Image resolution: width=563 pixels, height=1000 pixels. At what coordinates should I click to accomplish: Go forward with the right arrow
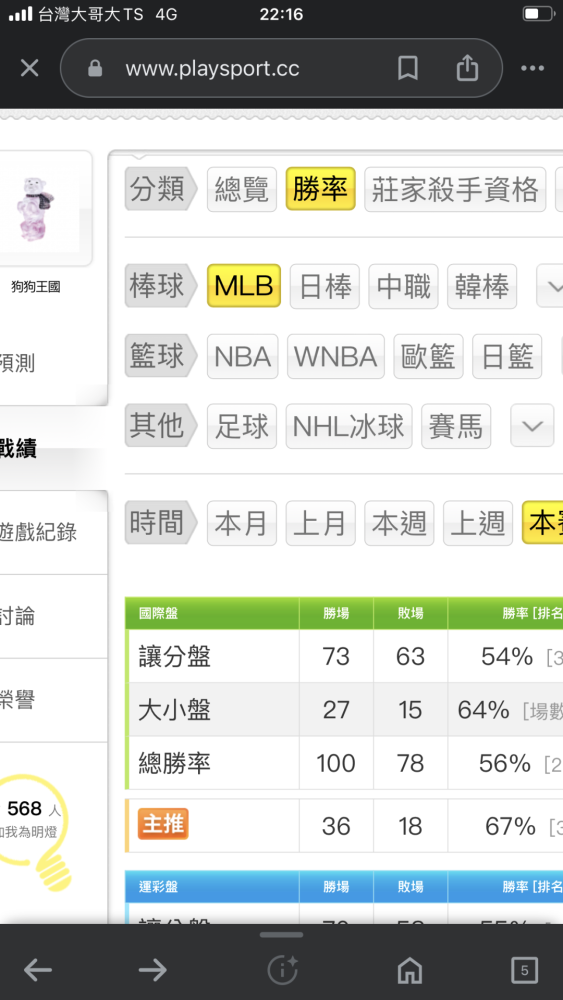(152, 970)
